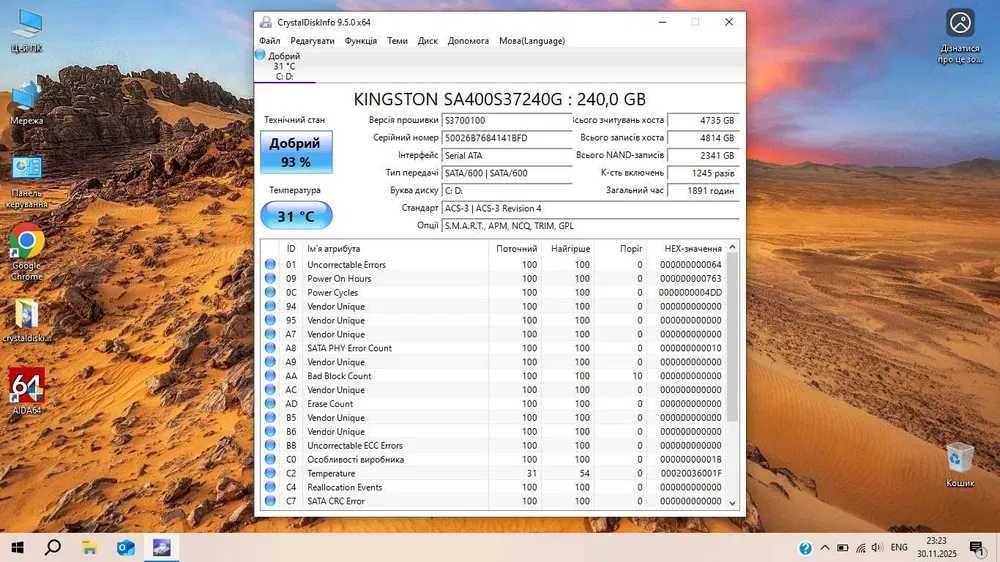Viewport: 1000px width, 562px height.
Task: Click the status icon for Power On Hours
Action: (x=270, y=278)
